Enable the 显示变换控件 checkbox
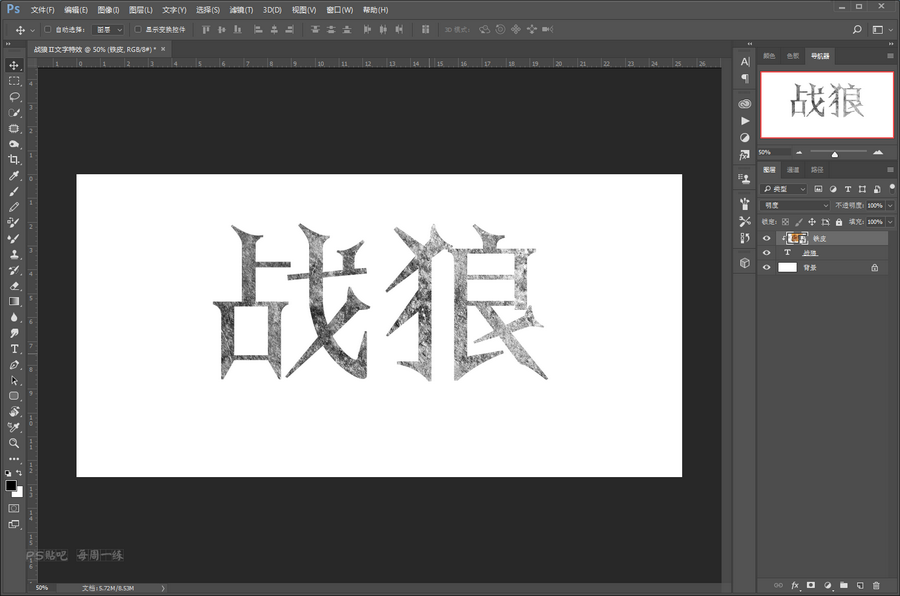 tap(138, 30)
